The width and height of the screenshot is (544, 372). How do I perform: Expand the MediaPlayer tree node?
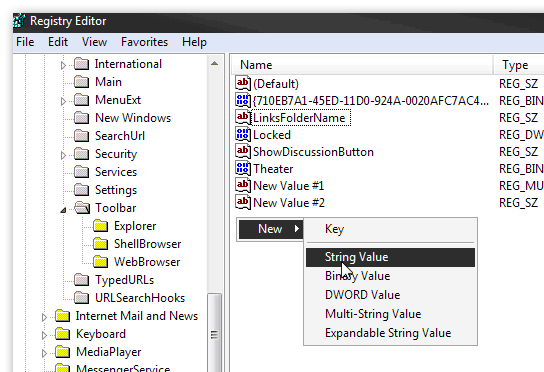pos(44,353)
